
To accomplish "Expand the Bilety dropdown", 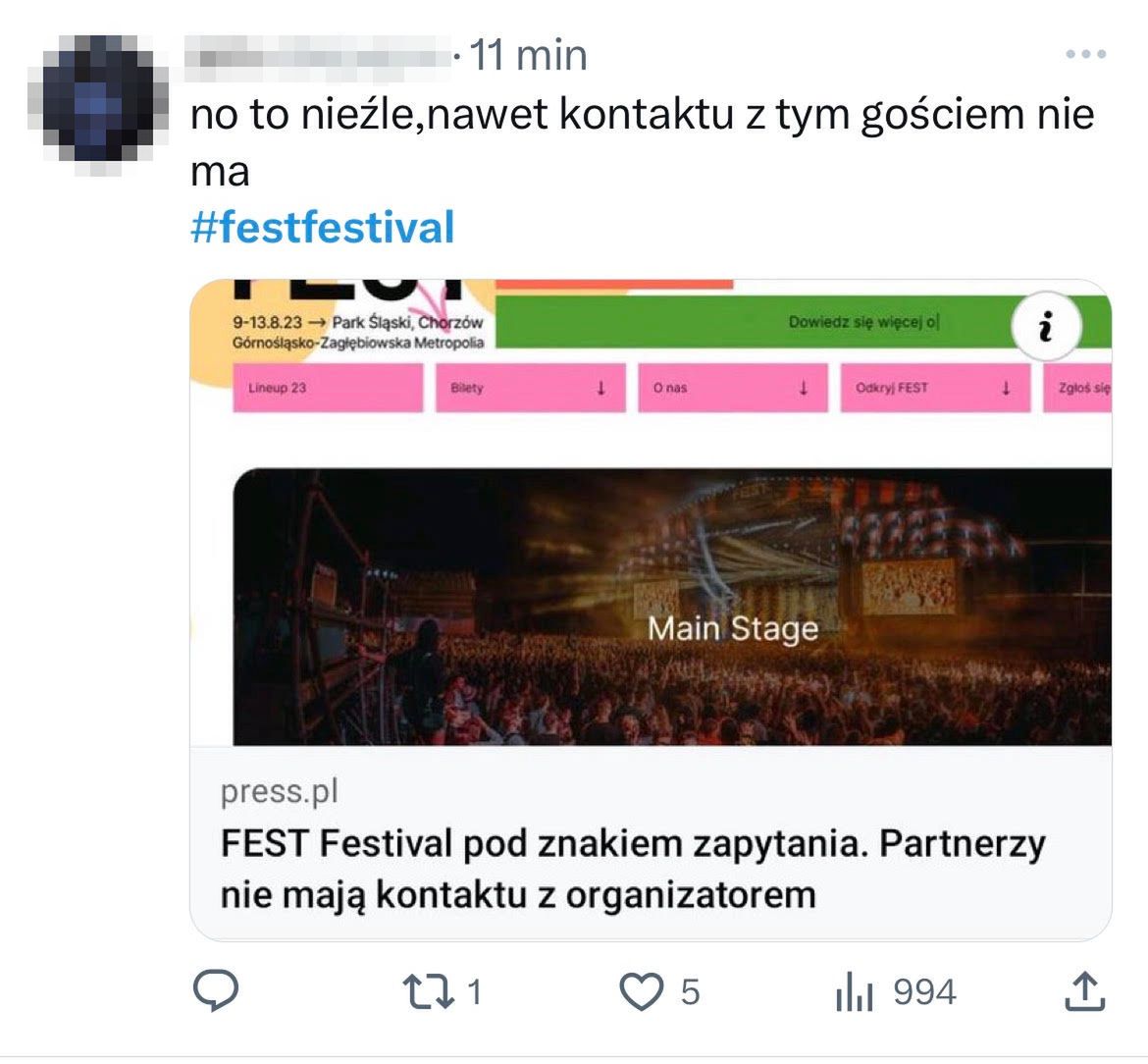I will [530, 388].
